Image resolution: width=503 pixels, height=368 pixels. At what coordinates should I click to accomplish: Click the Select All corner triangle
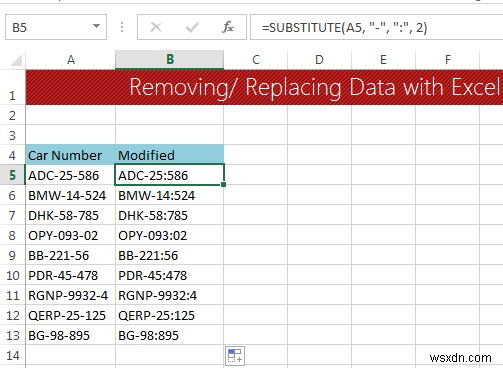(16, 60)
